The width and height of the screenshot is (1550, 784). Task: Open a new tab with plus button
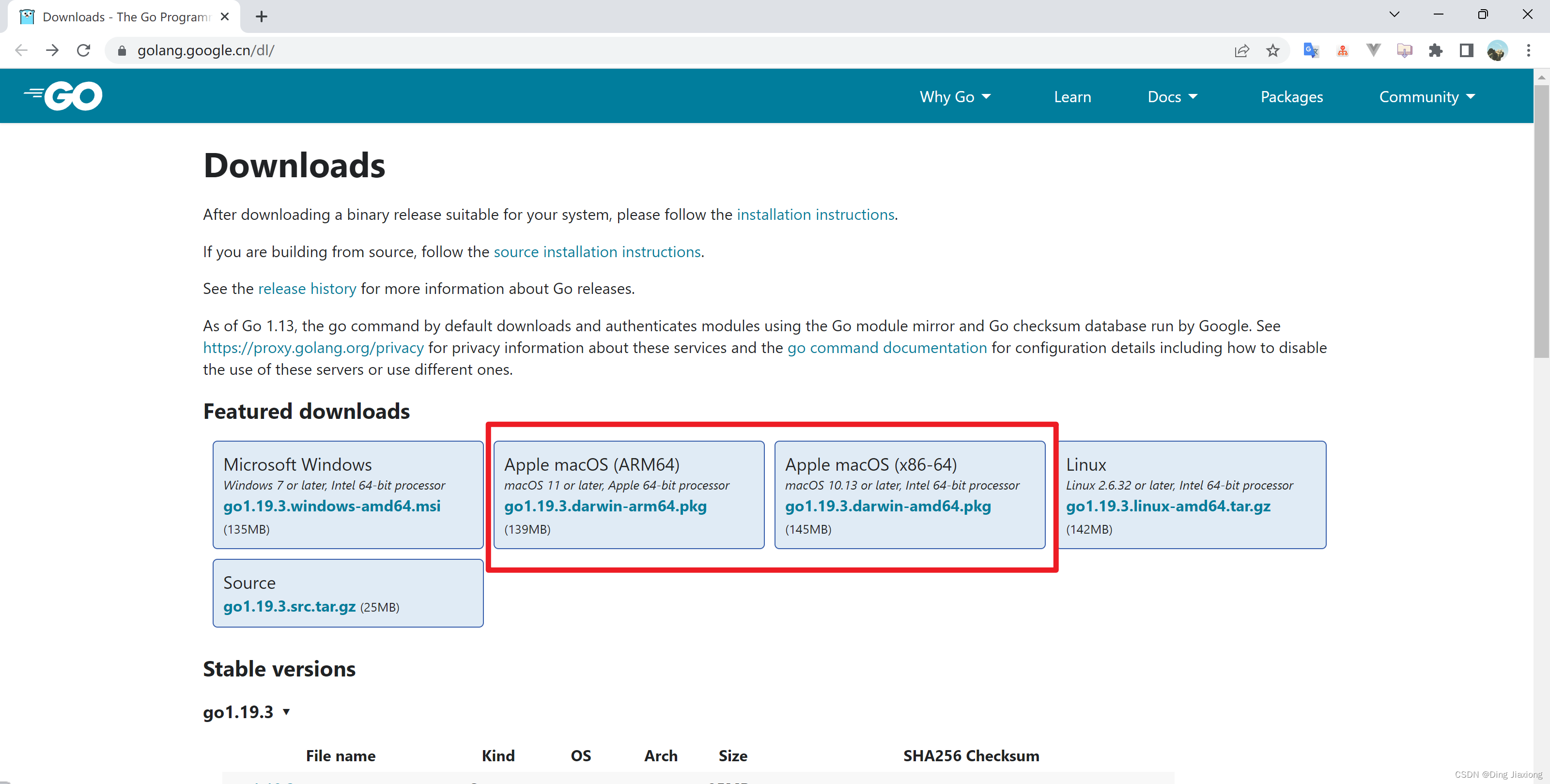point(261,17)
